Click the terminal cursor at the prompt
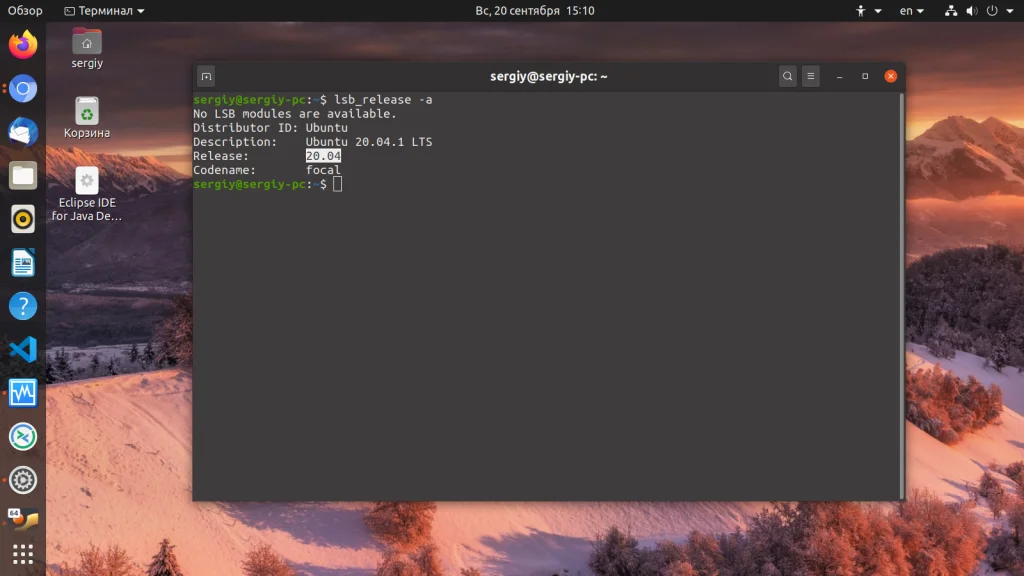 click(x=337, y=184)
